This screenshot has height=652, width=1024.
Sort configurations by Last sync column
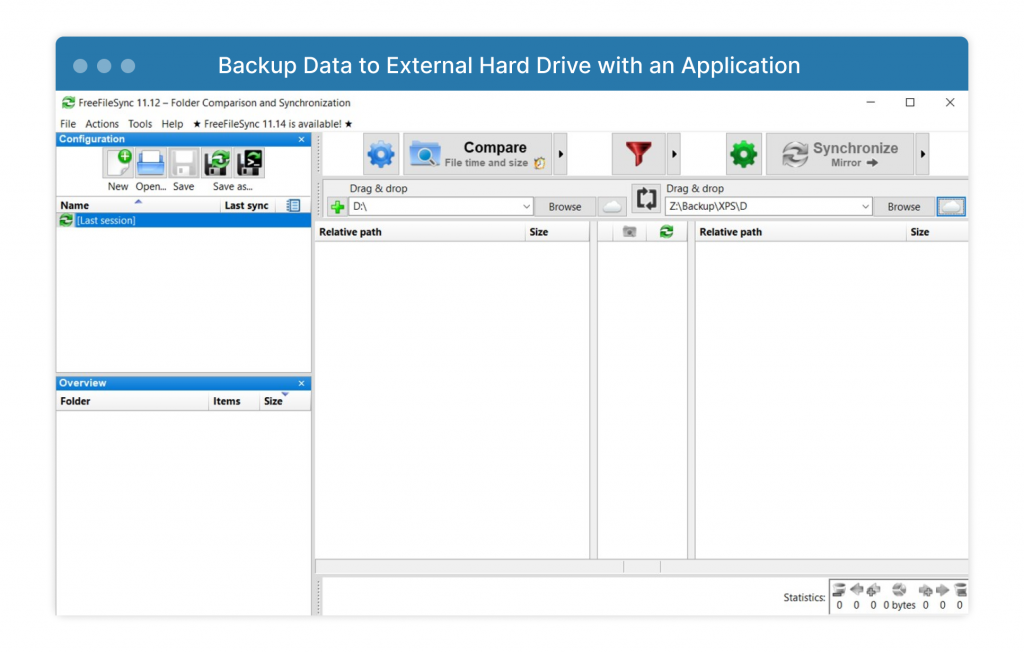pyautogui.click(x=246, y=206)
